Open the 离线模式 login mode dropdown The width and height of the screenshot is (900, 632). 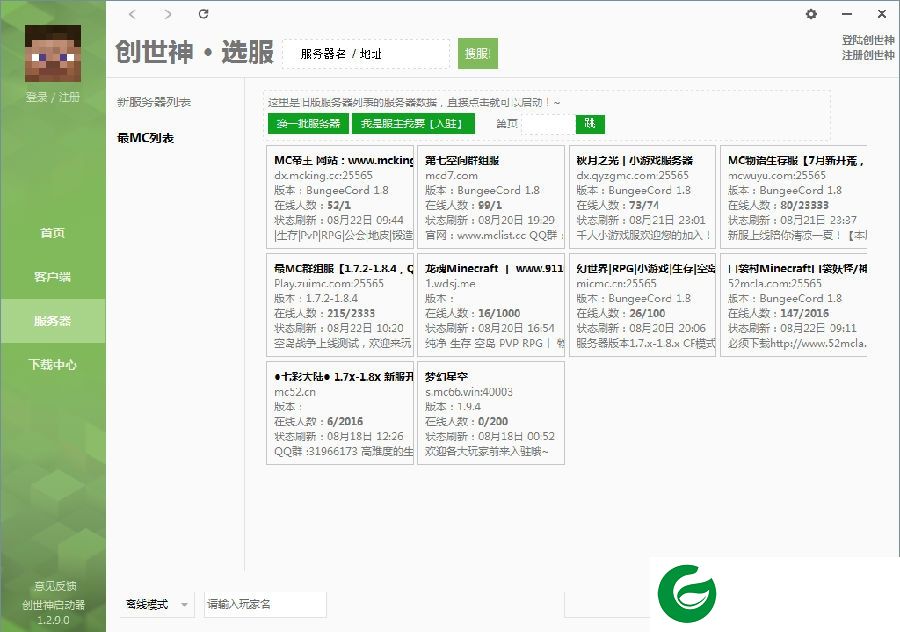coord(157,604)
